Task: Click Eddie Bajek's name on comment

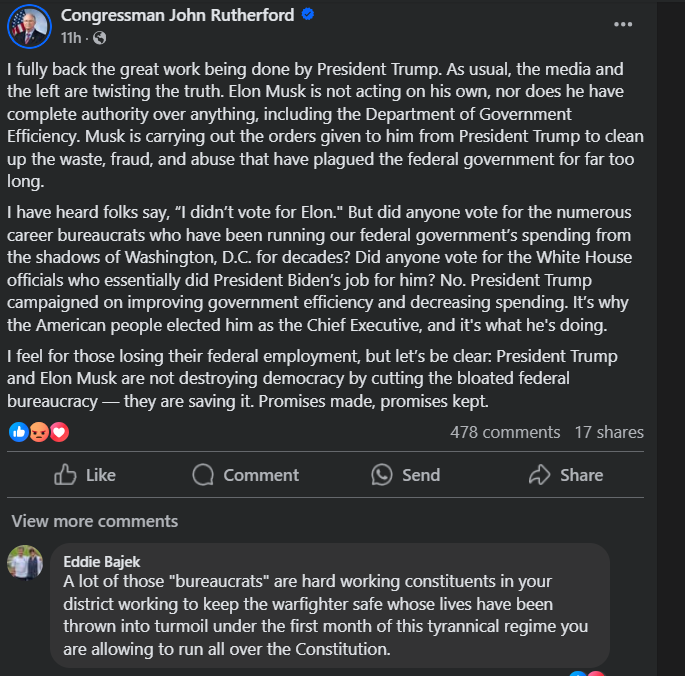Action: [x=99, y=561]
